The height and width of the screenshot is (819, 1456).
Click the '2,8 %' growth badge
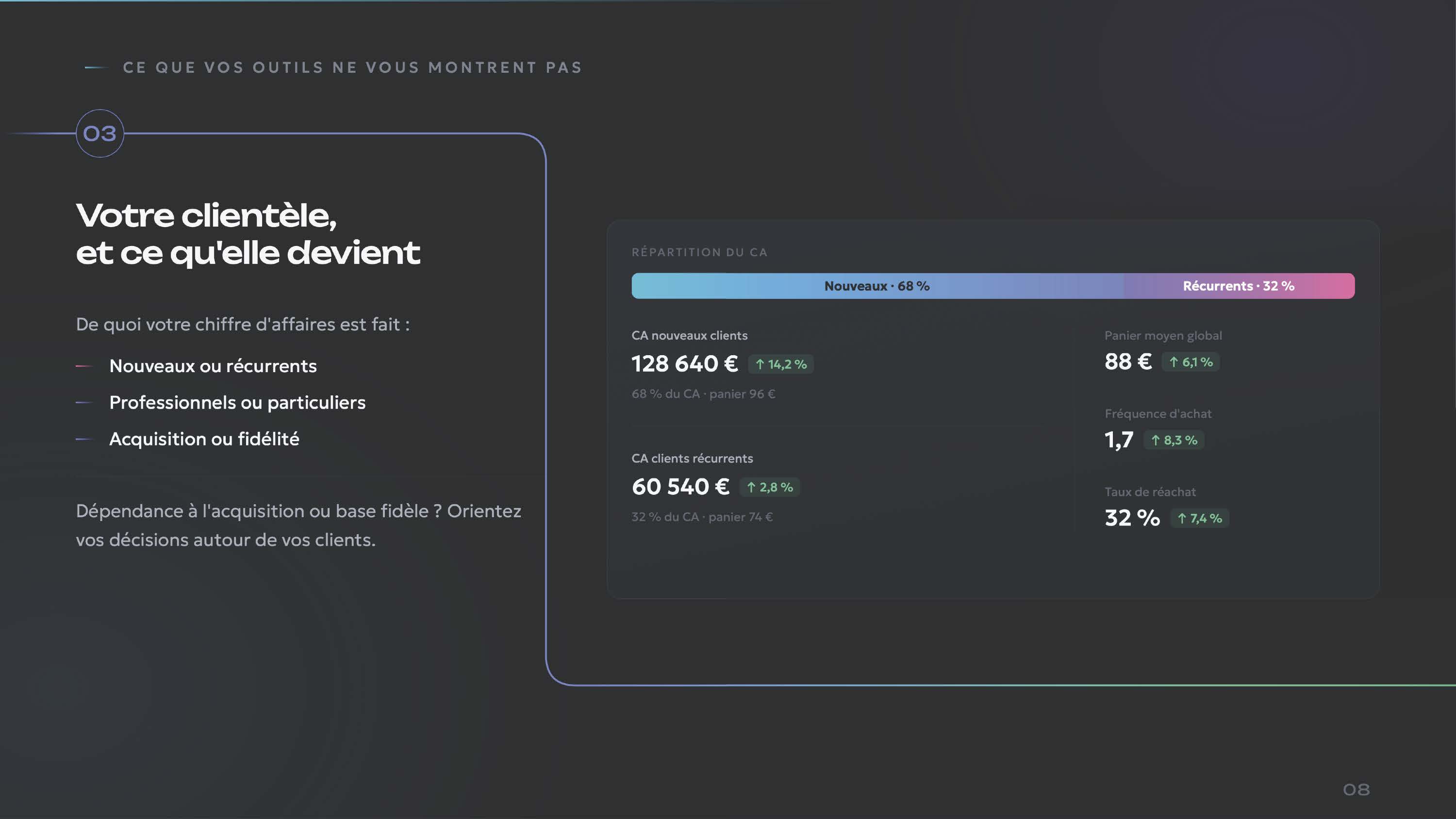point(770,487)
